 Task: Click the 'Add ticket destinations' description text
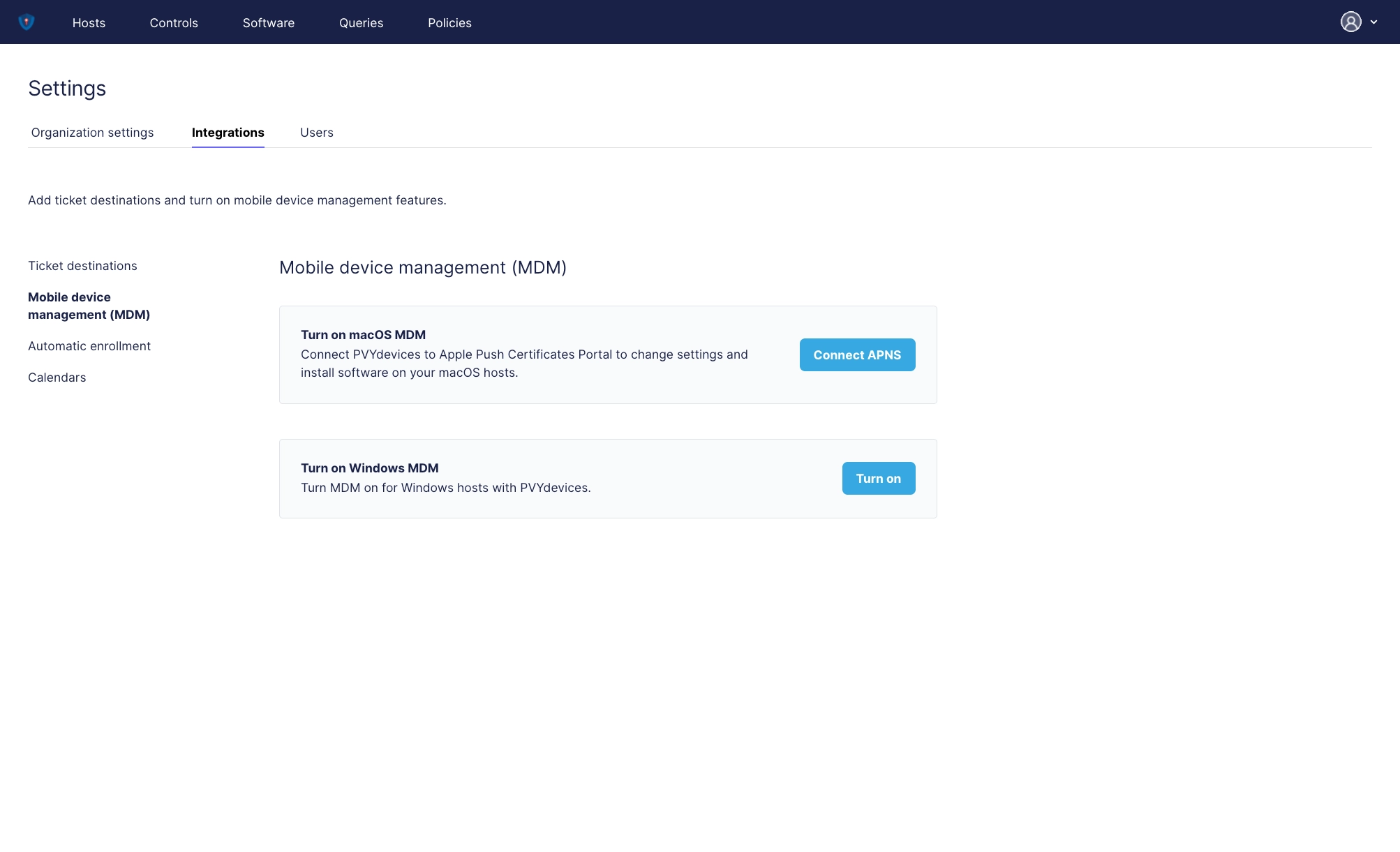pyautogui.click(x=237, y=200)
